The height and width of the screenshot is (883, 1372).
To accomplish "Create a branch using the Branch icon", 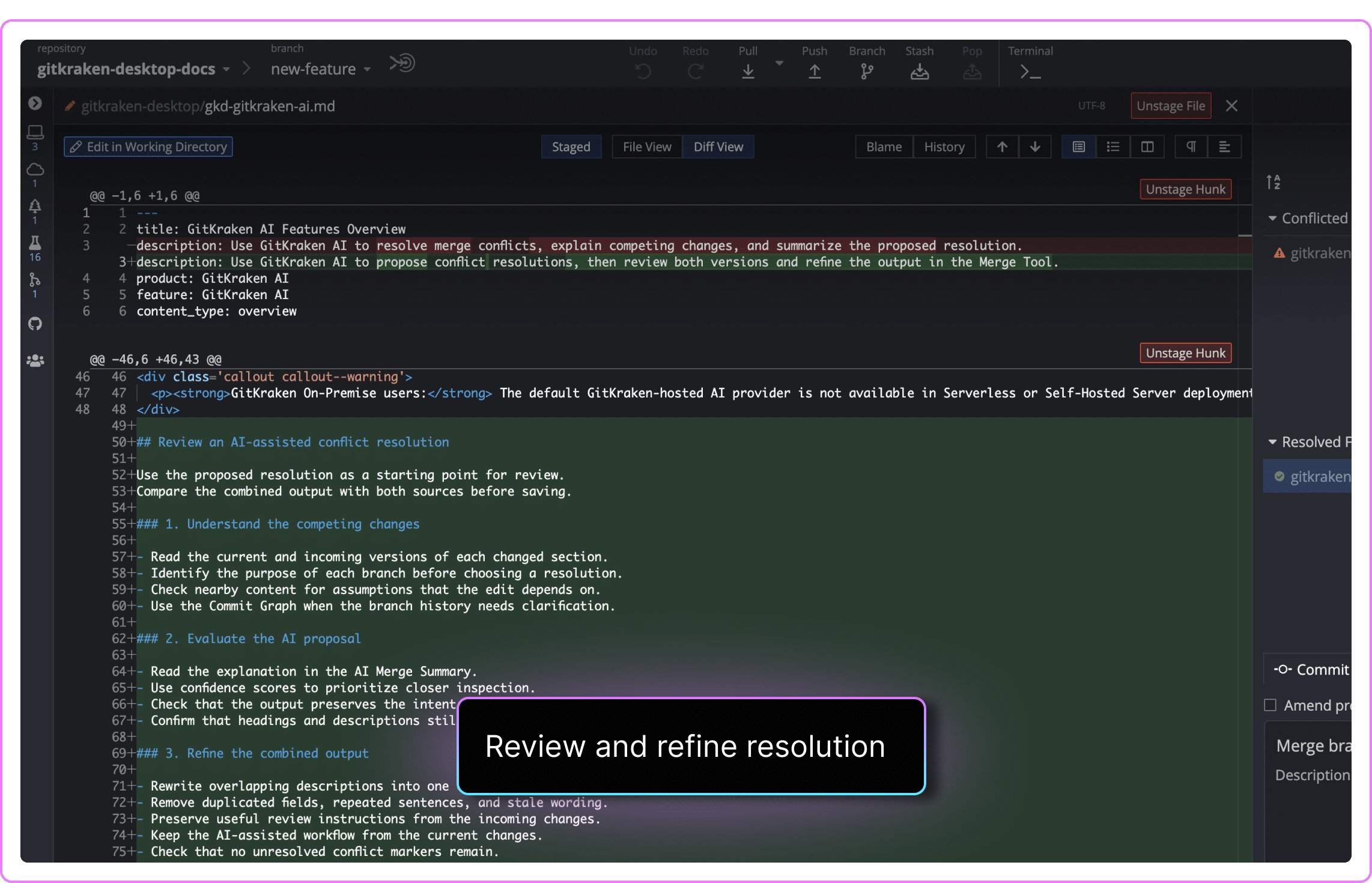I will pyautogui.click(x=867, y=71).
